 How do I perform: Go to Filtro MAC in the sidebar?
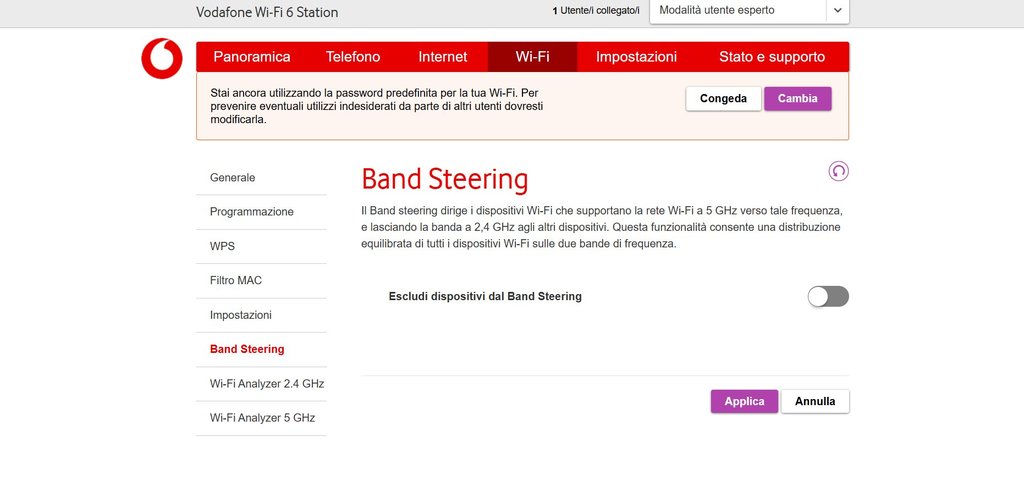click(x=261, y=280)
